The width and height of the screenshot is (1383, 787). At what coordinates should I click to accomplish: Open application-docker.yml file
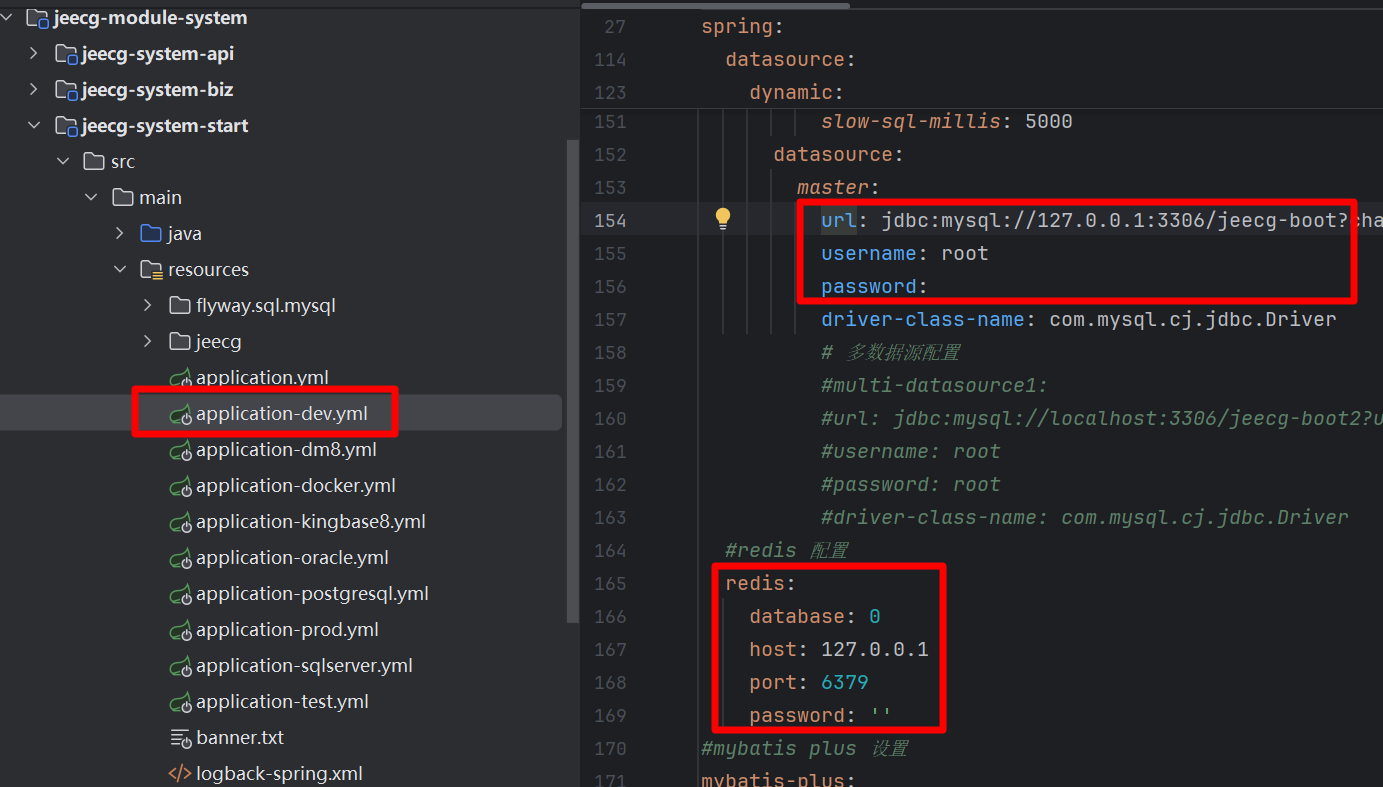click(296, 486)
